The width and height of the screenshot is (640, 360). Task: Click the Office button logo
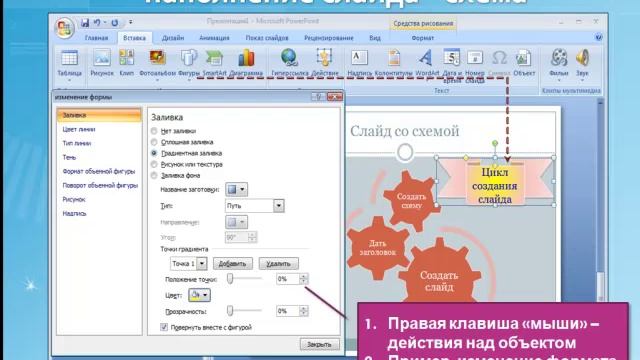pos(64,28)
